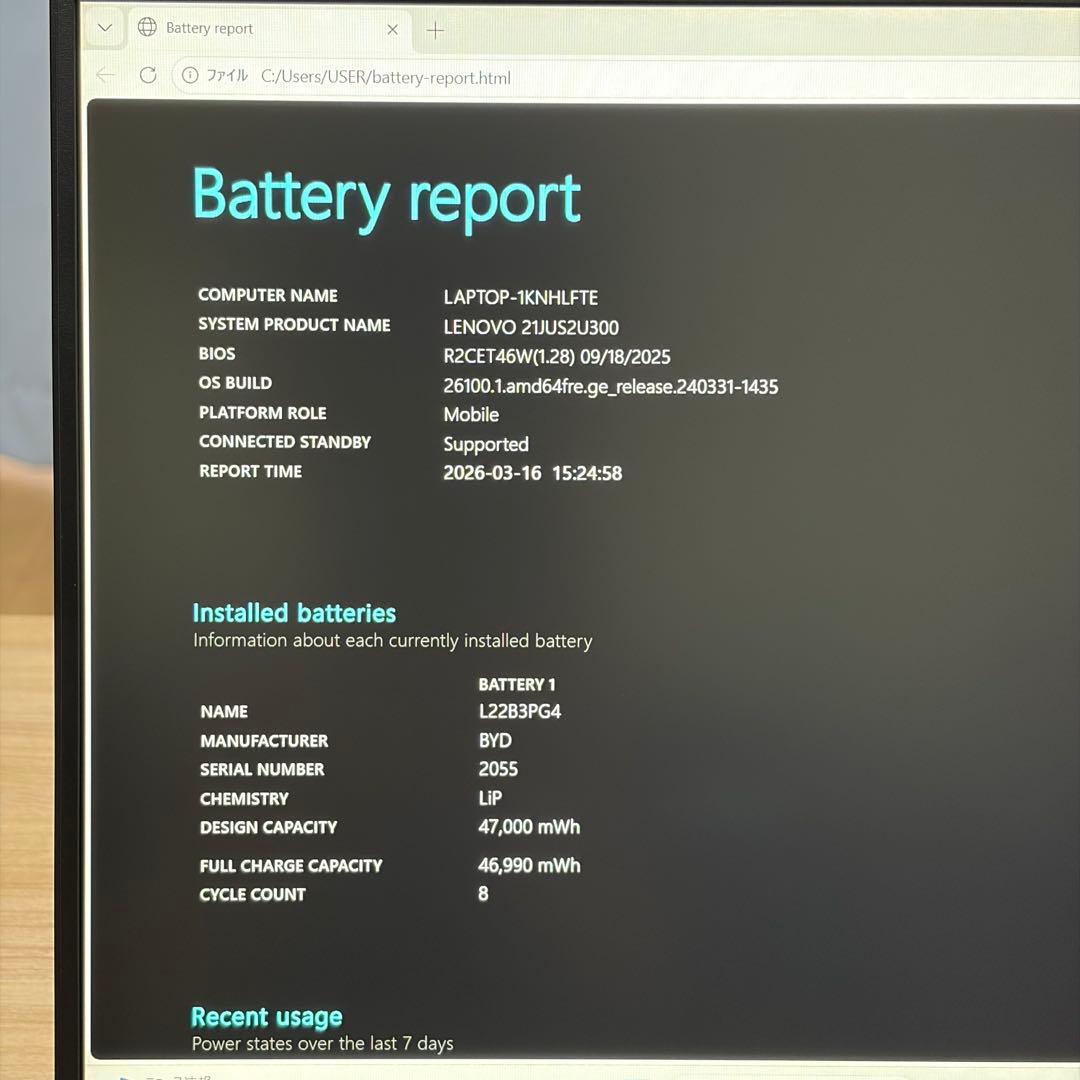Screen dimensions: 1080x1080
Task: Click the page refresh icon
Action: (148, 75)
